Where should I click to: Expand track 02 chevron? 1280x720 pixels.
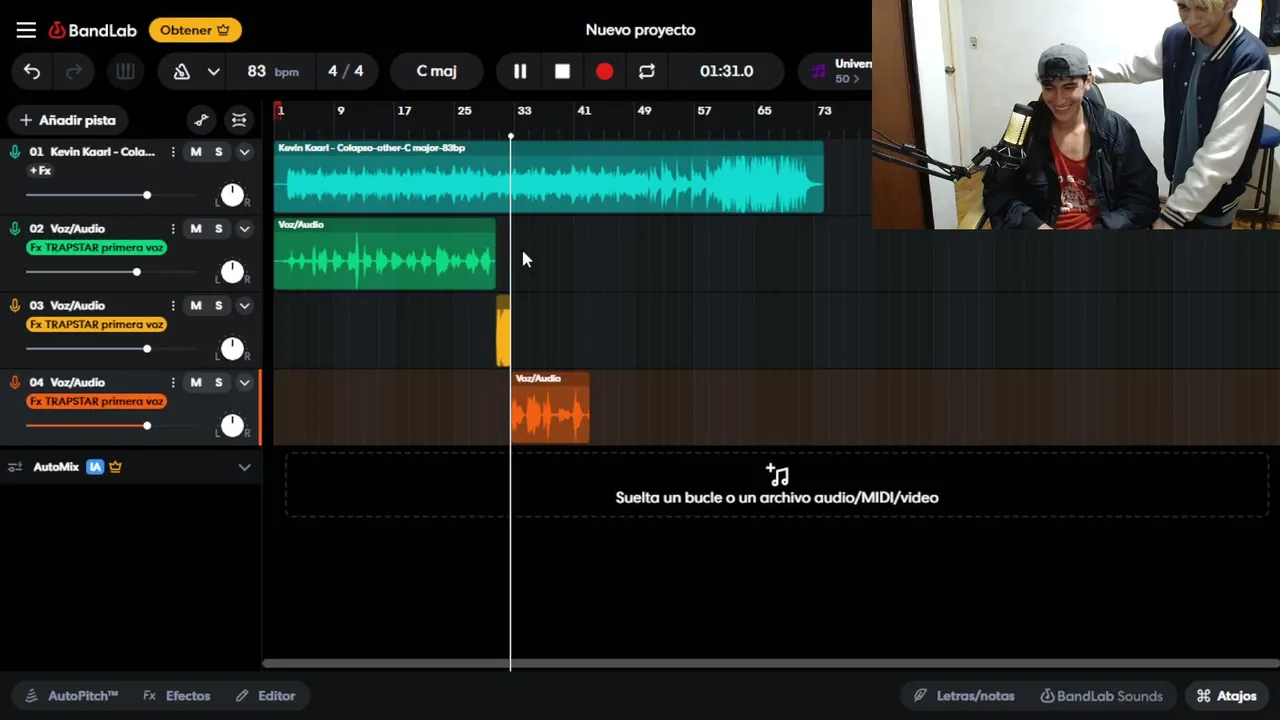244,229
